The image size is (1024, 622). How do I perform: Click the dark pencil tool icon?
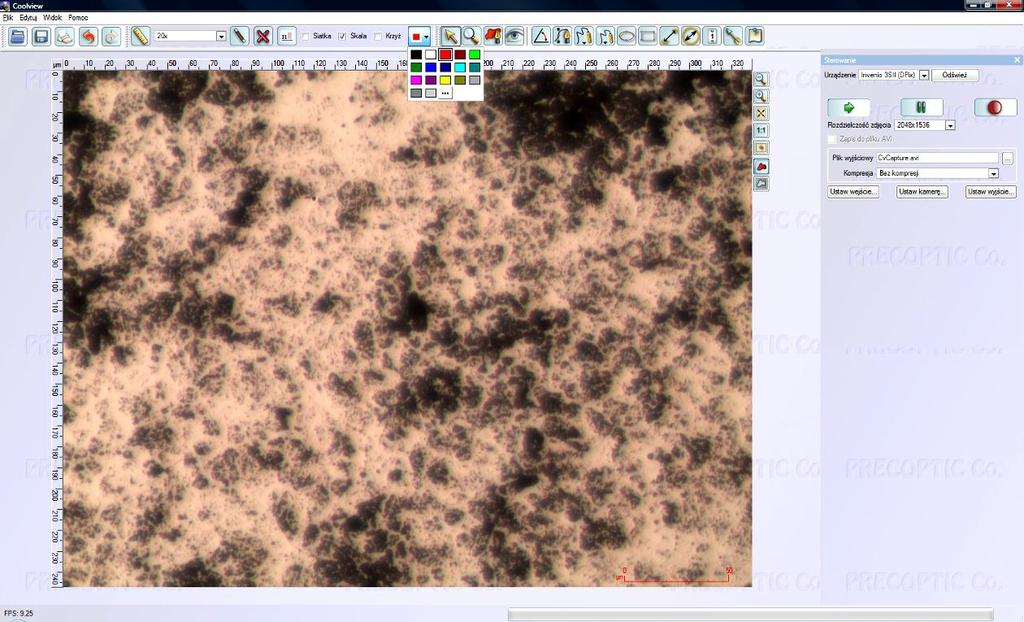[240, 36]
